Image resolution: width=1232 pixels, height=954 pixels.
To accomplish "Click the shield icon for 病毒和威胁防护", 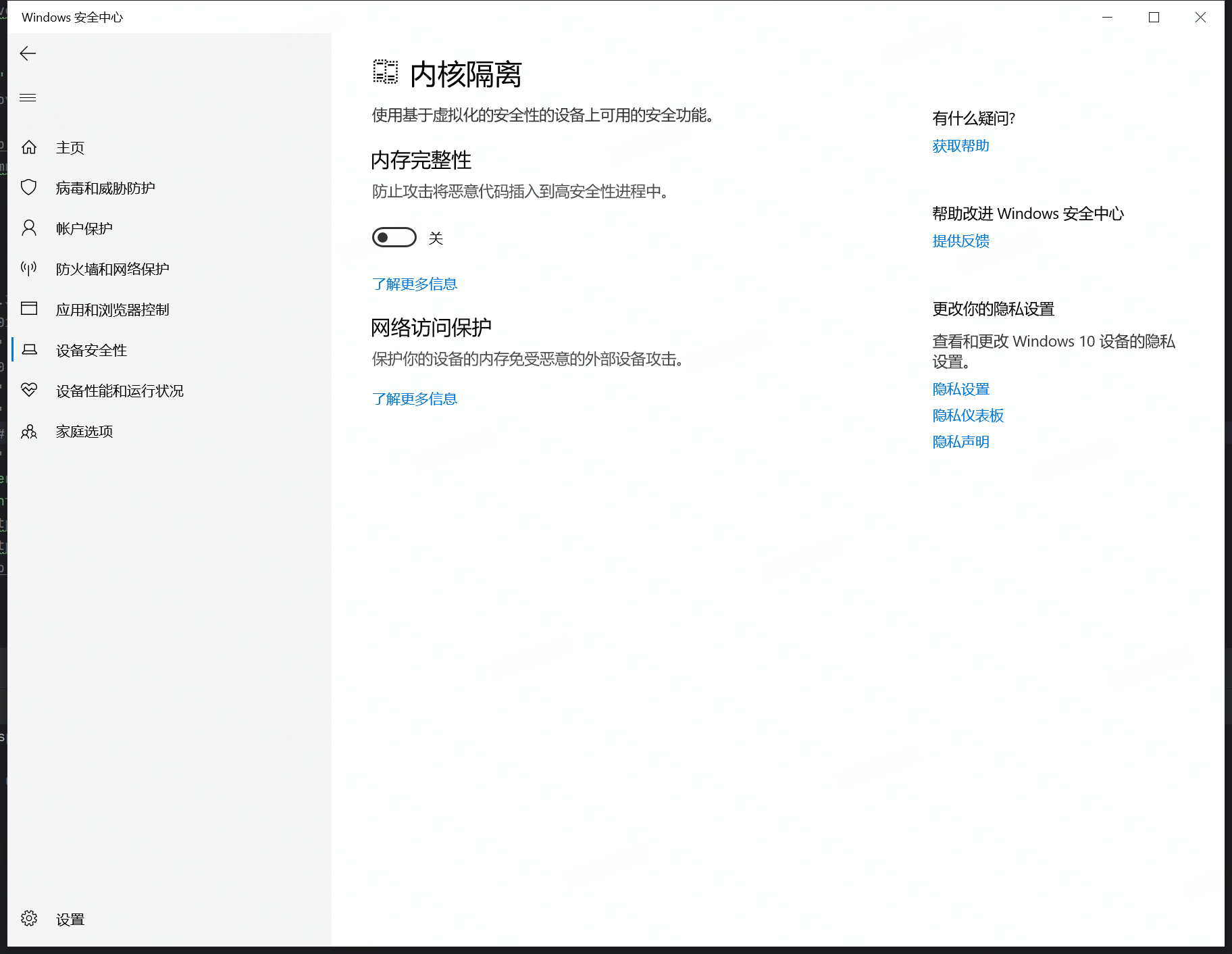I will click(x=29, y=187).
